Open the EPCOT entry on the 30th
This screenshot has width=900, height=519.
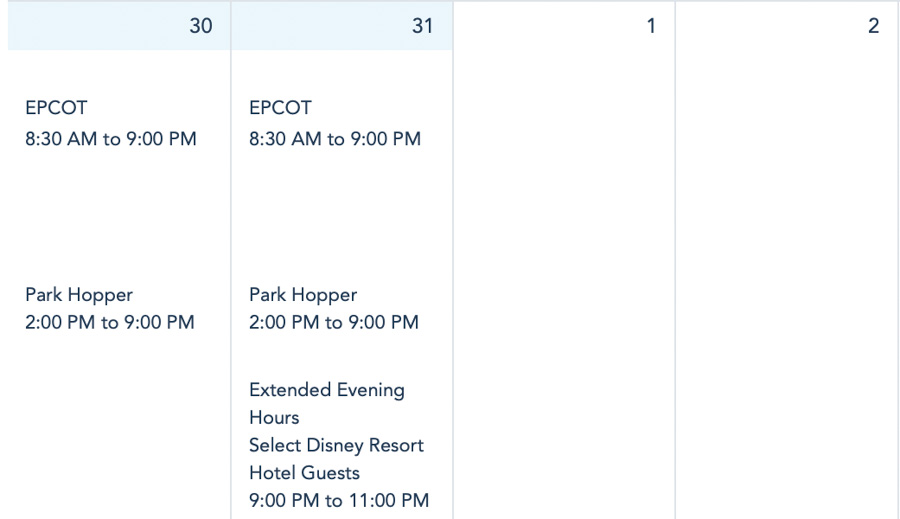click(56, 108)
